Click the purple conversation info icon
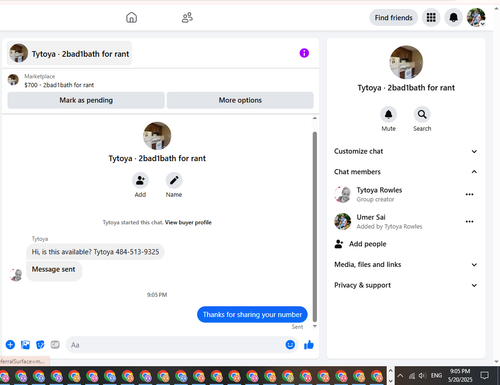Screen dimensions: 500x385 [304, 53]
